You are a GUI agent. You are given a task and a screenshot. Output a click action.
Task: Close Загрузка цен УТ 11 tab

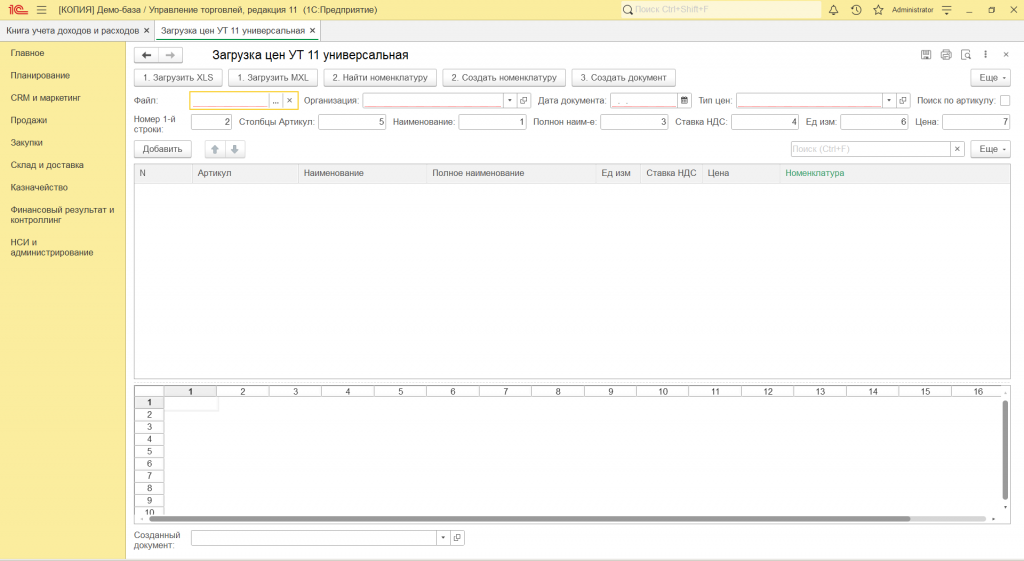click(313, 31)
